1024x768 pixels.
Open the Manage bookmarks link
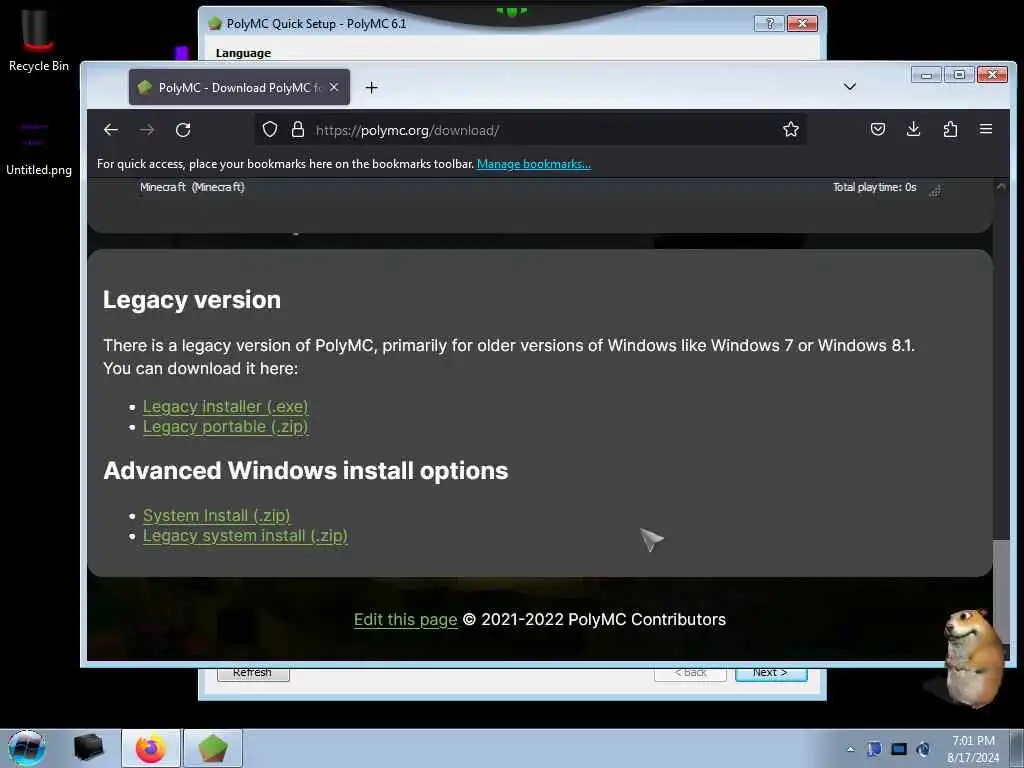(534, 164)
